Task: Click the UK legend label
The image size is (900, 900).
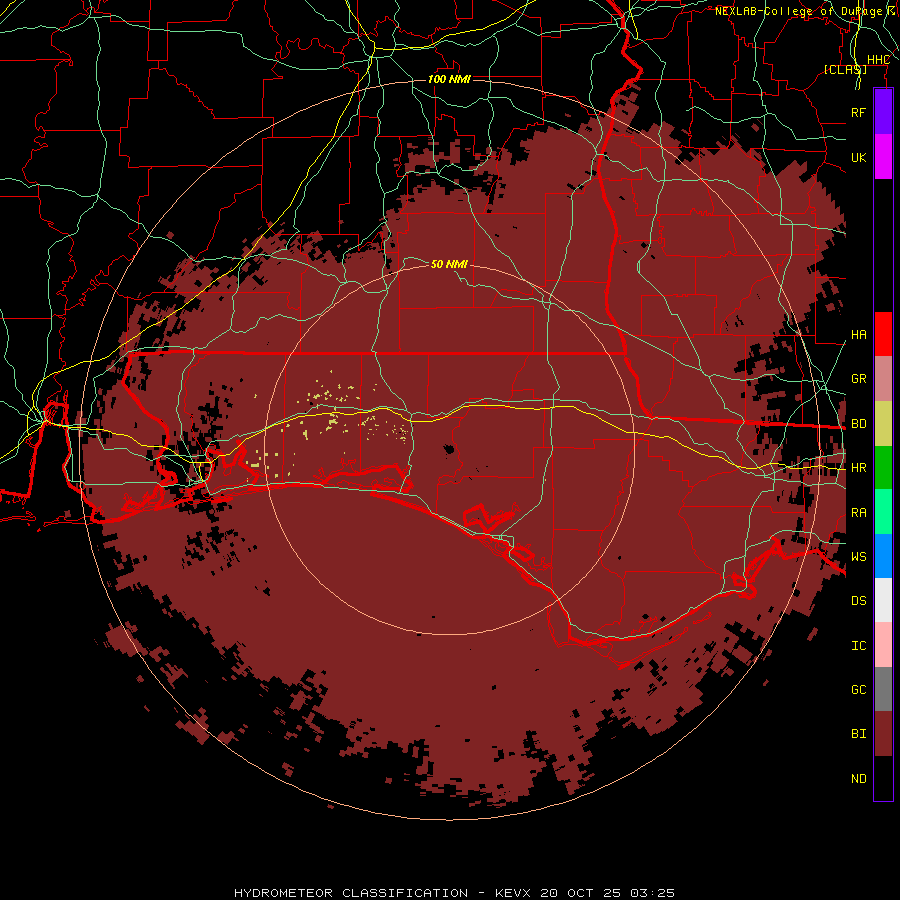Action: pos(859,157)
